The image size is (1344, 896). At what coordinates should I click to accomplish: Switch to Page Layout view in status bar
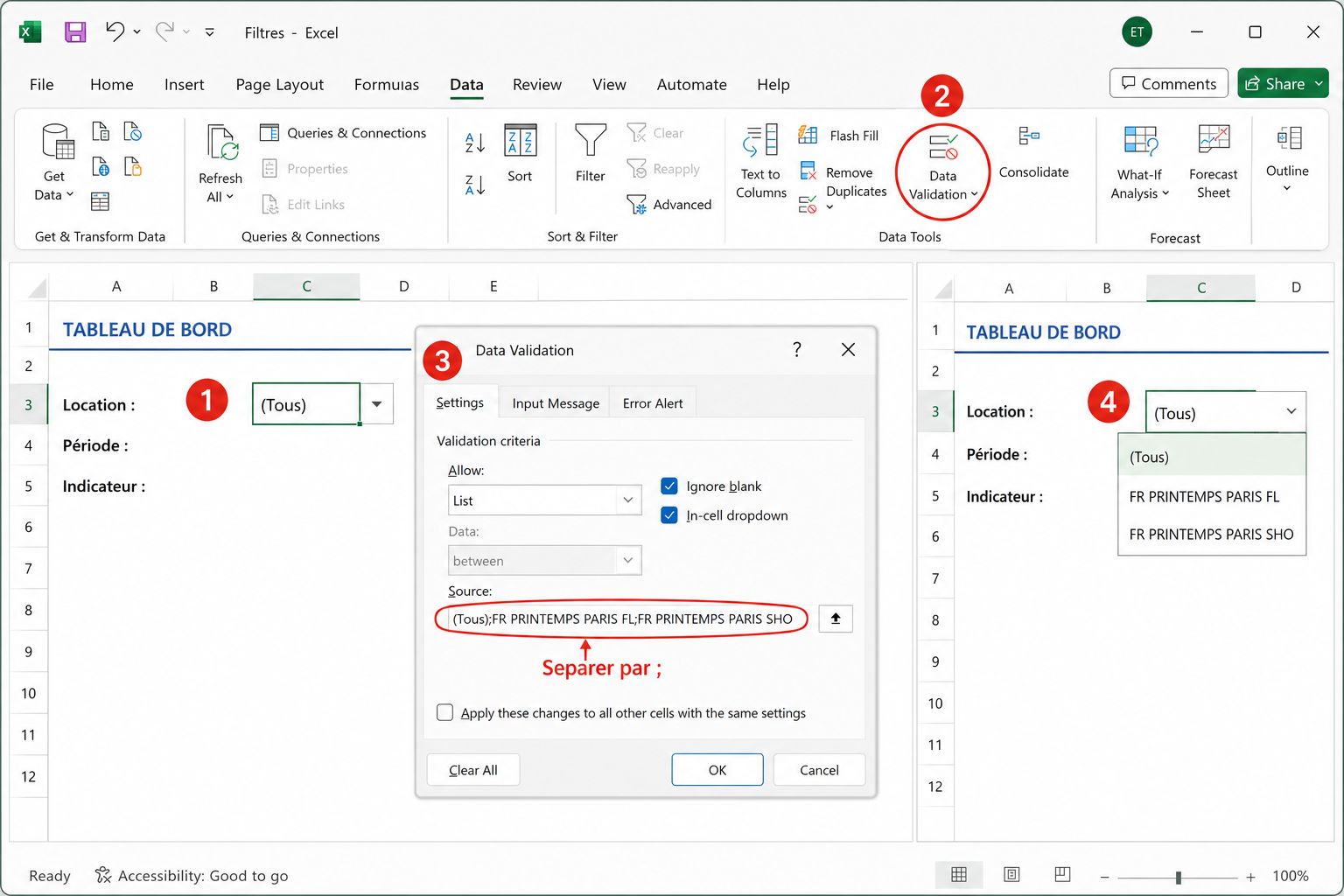pyautogui.click(x=1011, y=875)
